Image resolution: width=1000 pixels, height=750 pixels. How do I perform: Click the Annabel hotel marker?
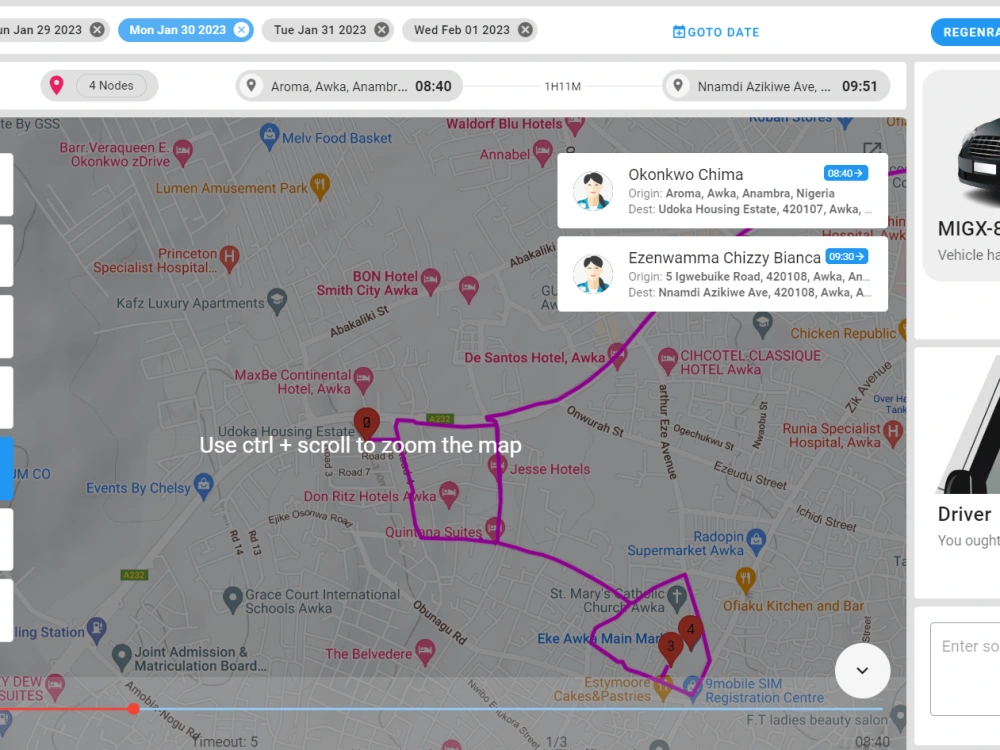[x=543, y=153]
